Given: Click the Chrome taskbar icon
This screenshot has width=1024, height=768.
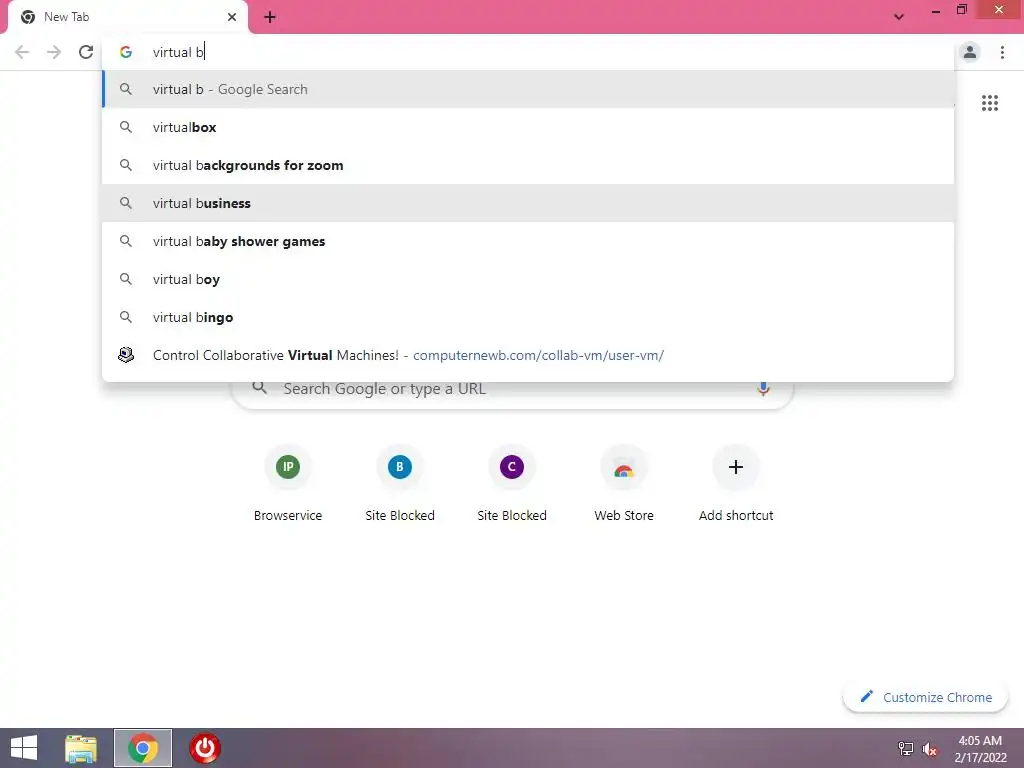Looking at the screenshot, I should tap(143, 748).
